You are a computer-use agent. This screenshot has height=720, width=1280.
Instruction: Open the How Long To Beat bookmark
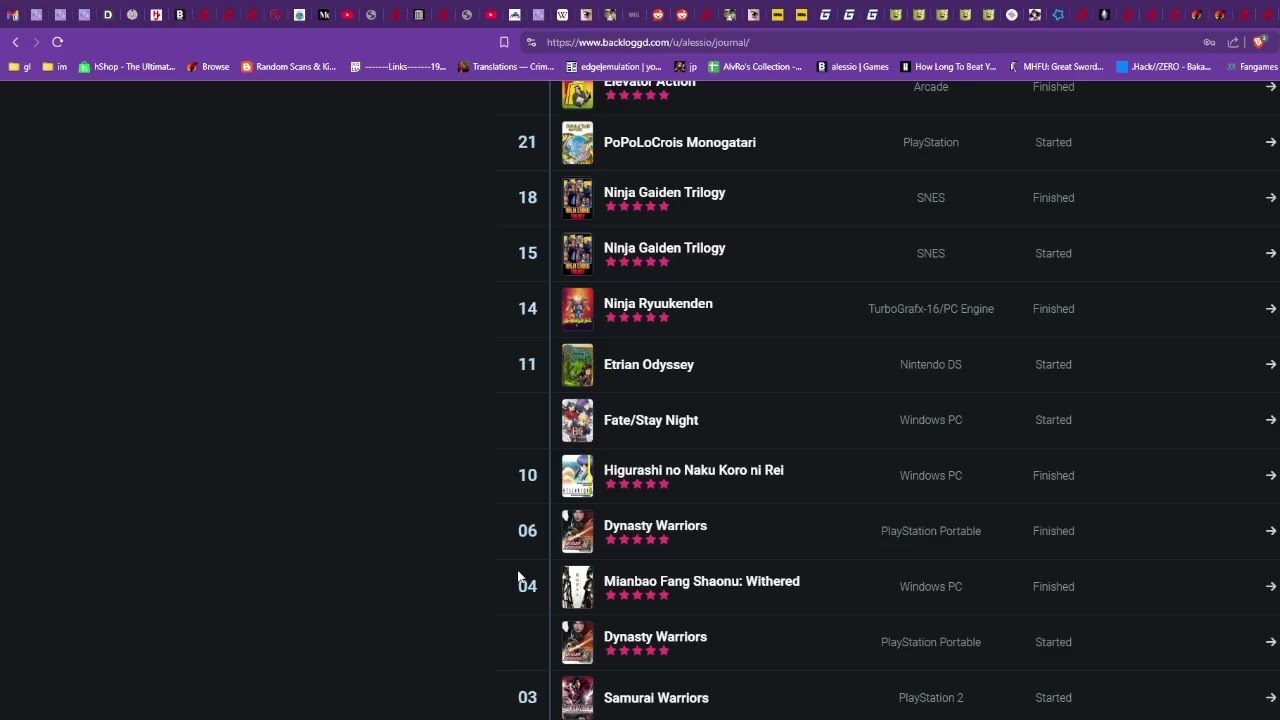click(x=948, y=67)
